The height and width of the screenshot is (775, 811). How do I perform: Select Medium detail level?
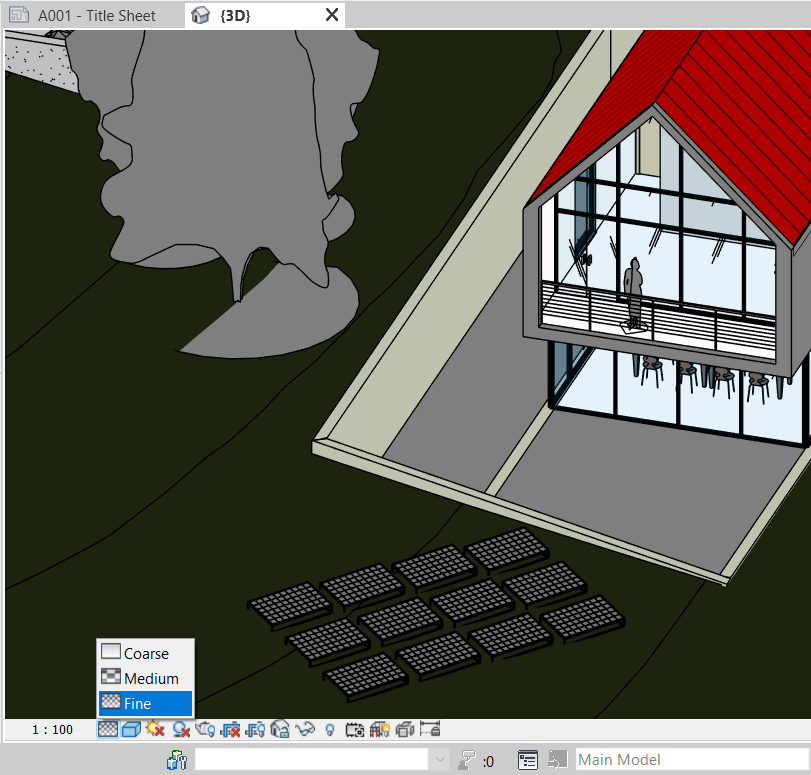coord(144,677)
